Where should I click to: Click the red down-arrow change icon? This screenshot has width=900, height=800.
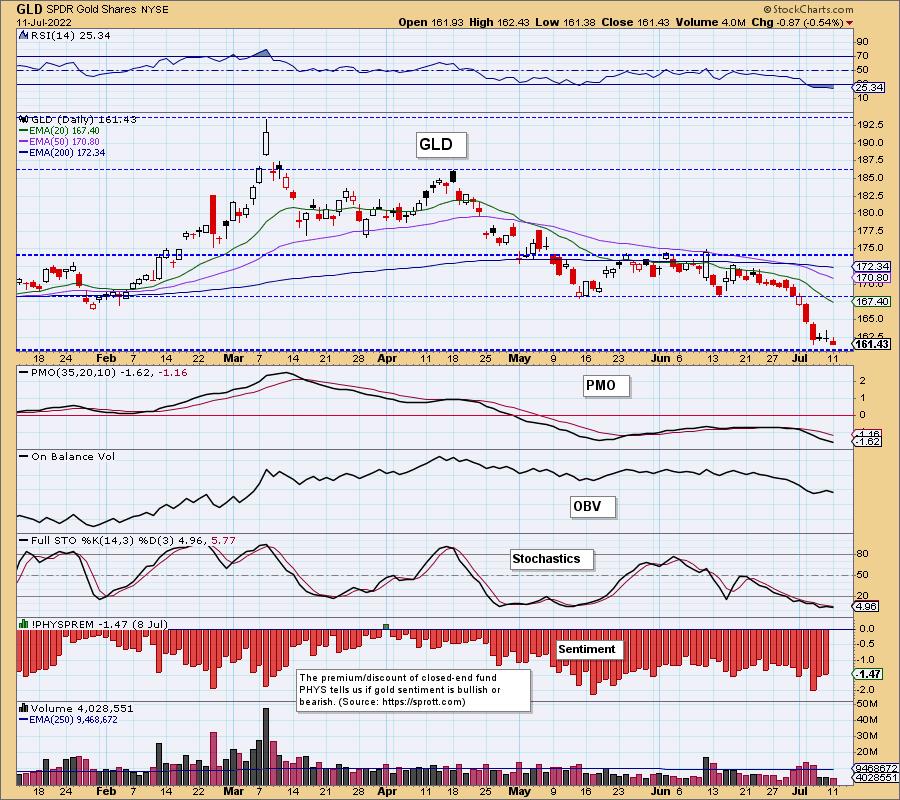pyautogui.click(x=849, y=23)
